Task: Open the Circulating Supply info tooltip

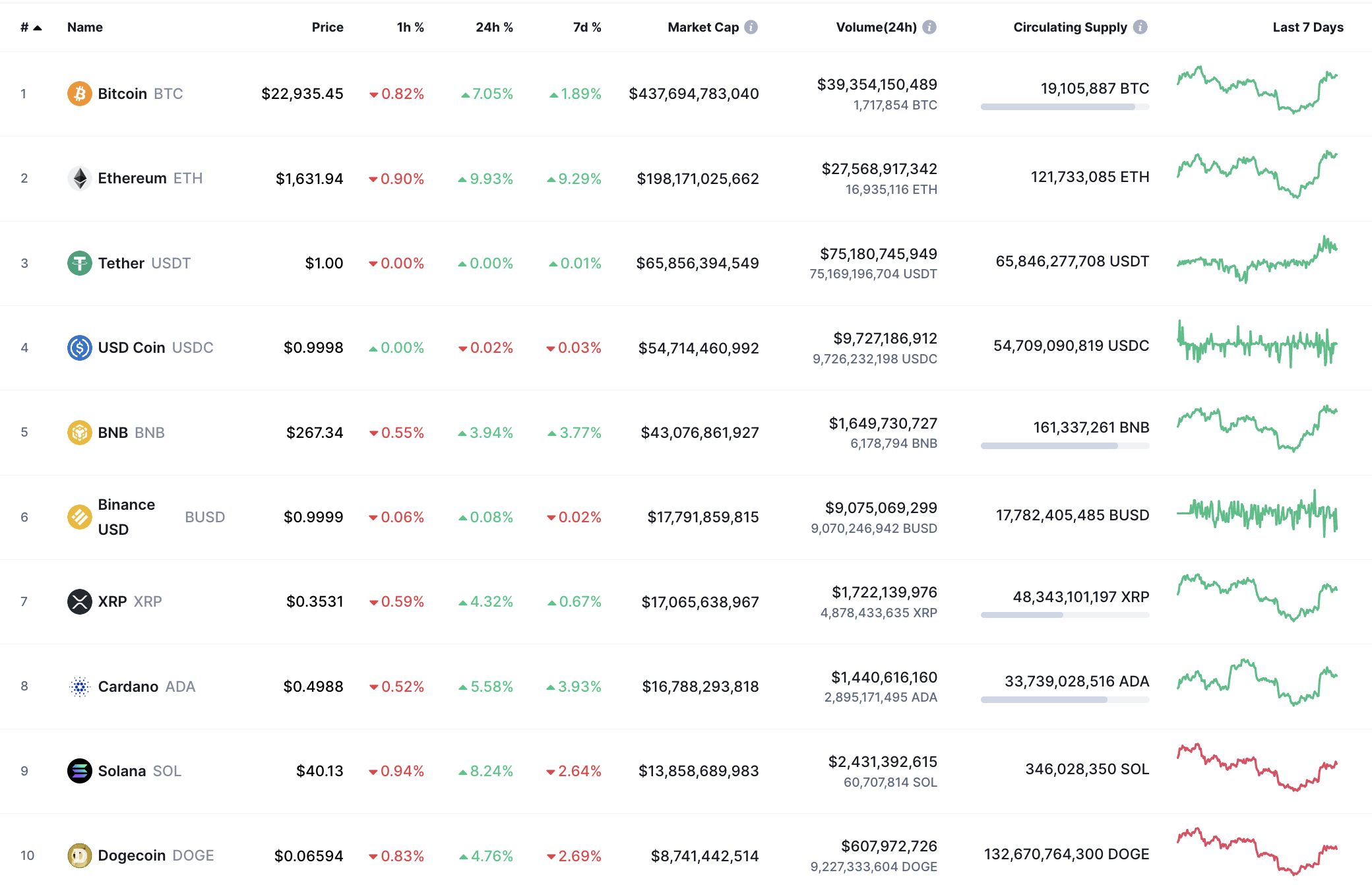Action: pos(1140,27)
